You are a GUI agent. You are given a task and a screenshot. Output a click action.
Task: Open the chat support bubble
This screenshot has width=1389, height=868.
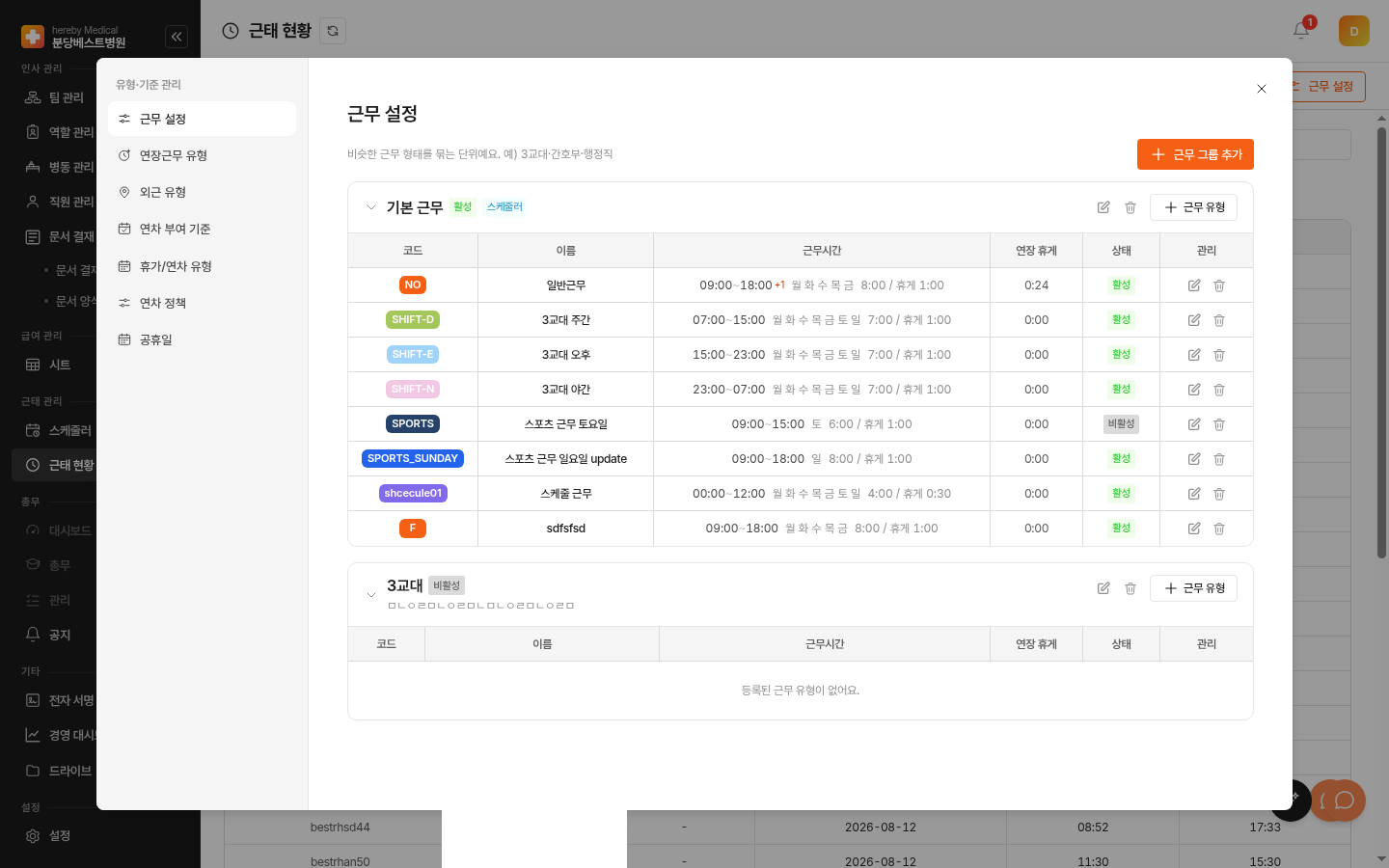[1344, 800]
